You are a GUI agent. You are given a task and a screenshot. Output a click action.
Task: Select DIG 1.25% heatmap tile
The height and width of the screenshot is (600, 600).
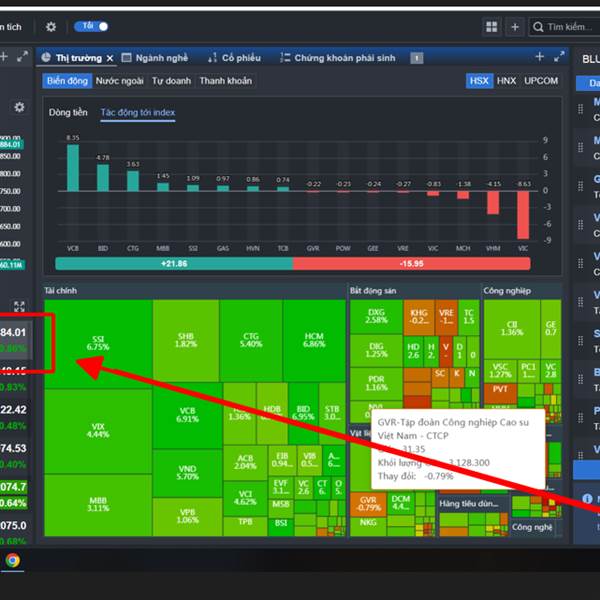click(377, 351)
